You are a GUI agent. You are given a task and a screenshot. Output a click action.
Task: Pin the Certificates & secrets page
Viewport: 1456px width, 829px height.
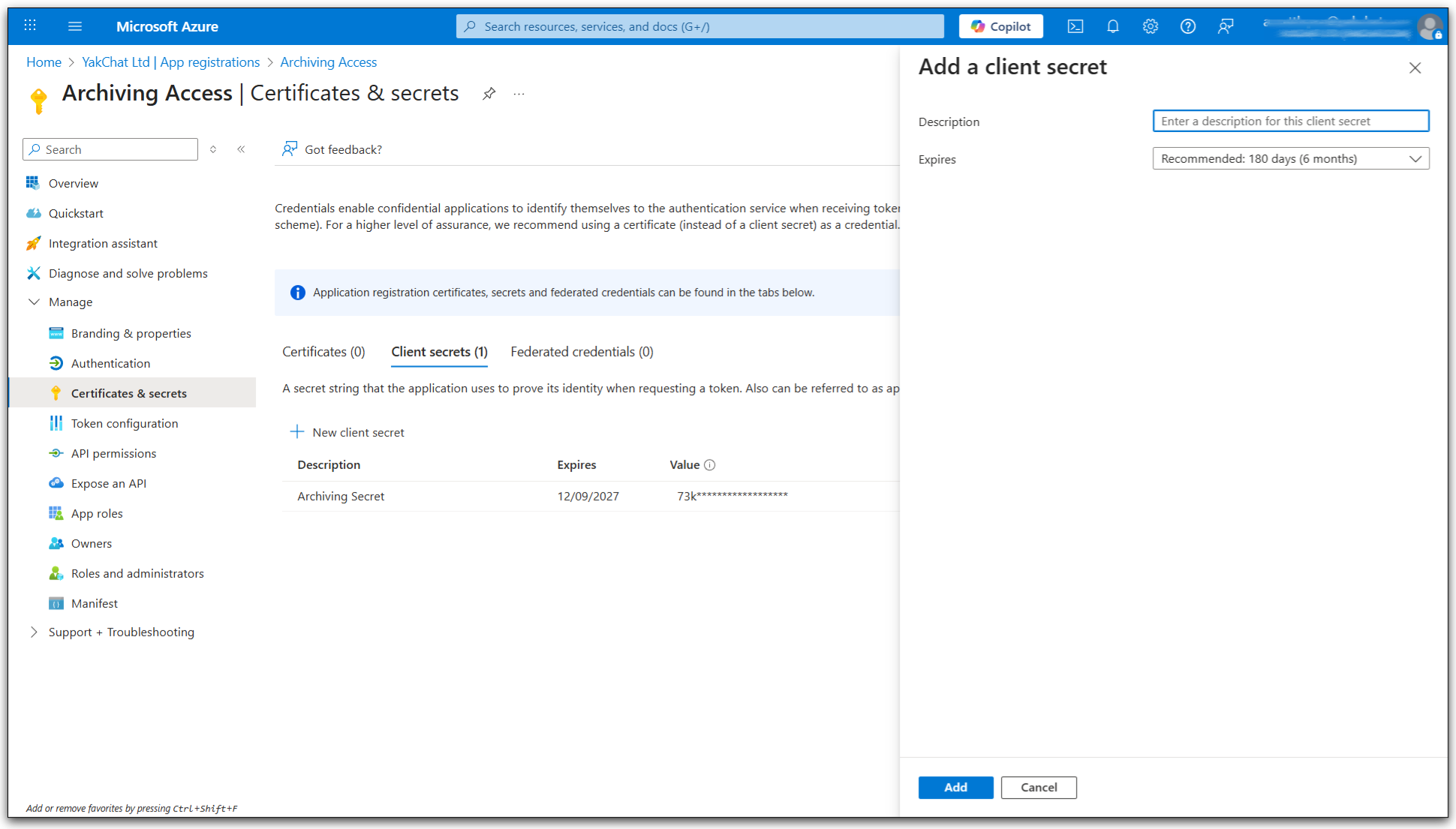[x=489, y=94]
